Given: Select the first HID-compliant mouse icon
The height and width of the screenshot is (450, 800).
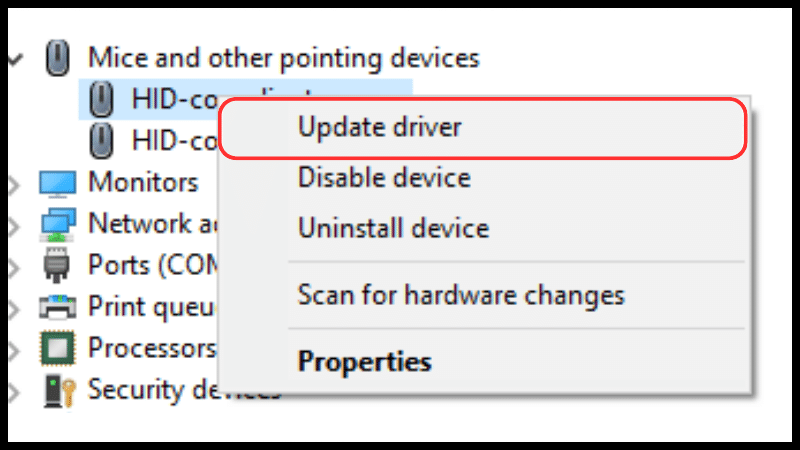Looking at the screenshot, I should pos(101,99).
